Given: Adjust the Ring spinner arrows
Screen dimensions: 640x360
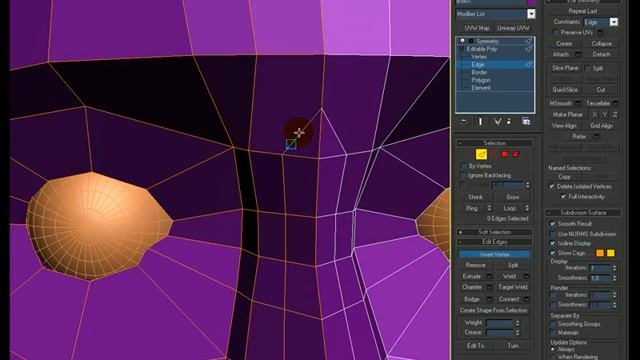Looking at the screenshot, I should (x=489, y=208).
